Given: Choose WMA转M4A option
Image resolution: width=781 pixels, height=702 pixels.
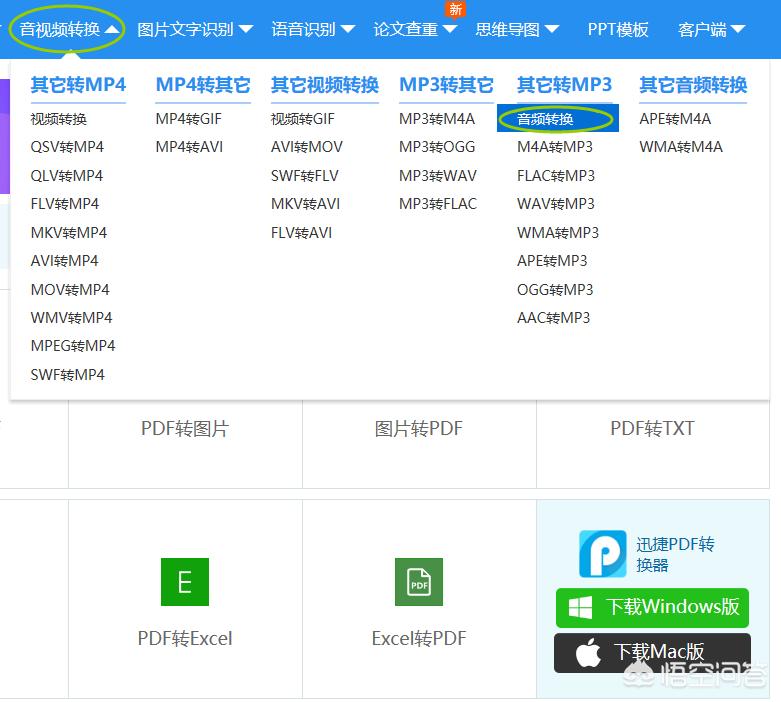Looking at the screenshot, I should (681, 147).
